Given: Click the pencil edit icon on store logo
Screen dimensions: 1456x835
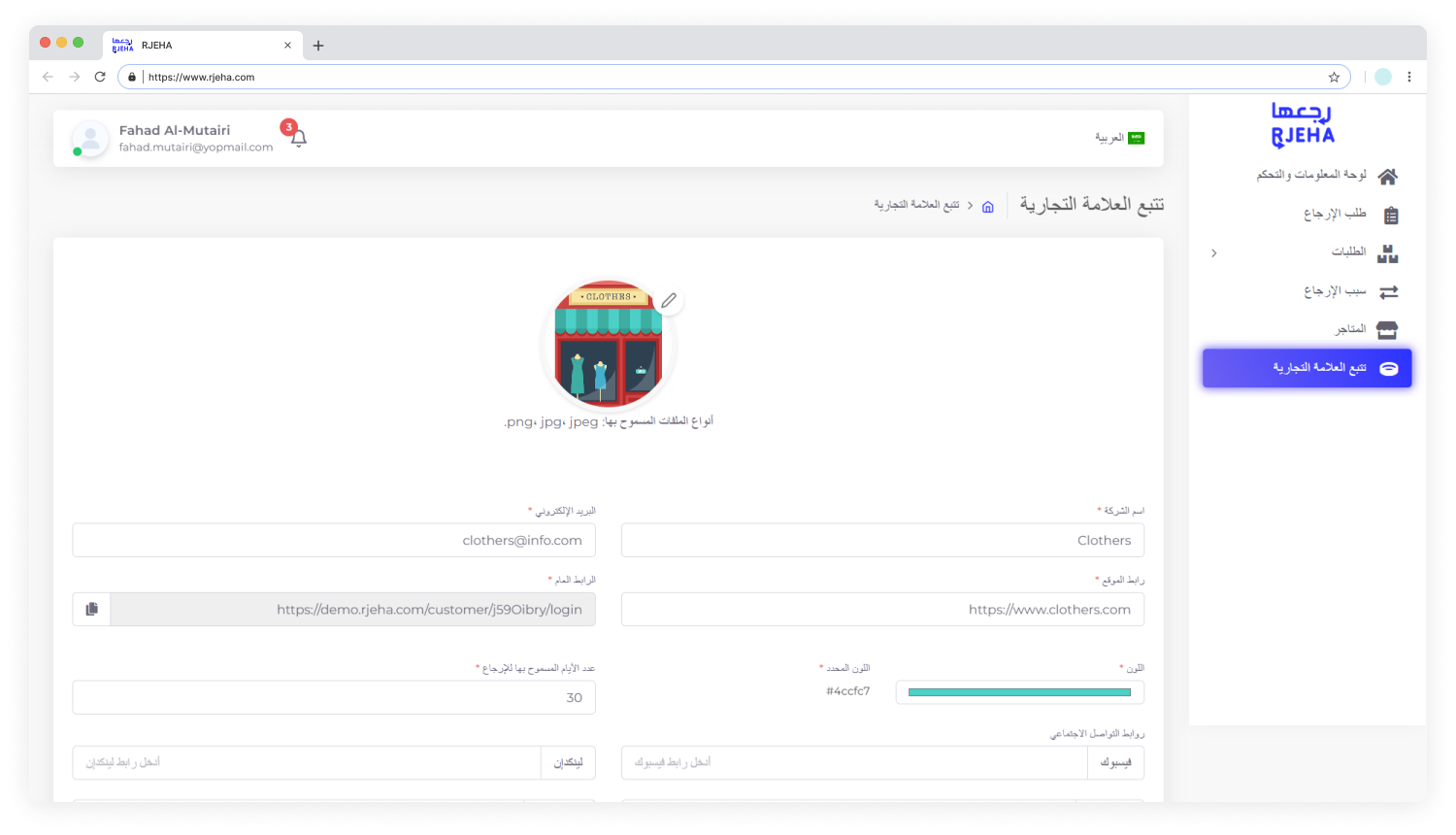Looking at the screenshot, I should pyautogui.click(x=669, y=301).
